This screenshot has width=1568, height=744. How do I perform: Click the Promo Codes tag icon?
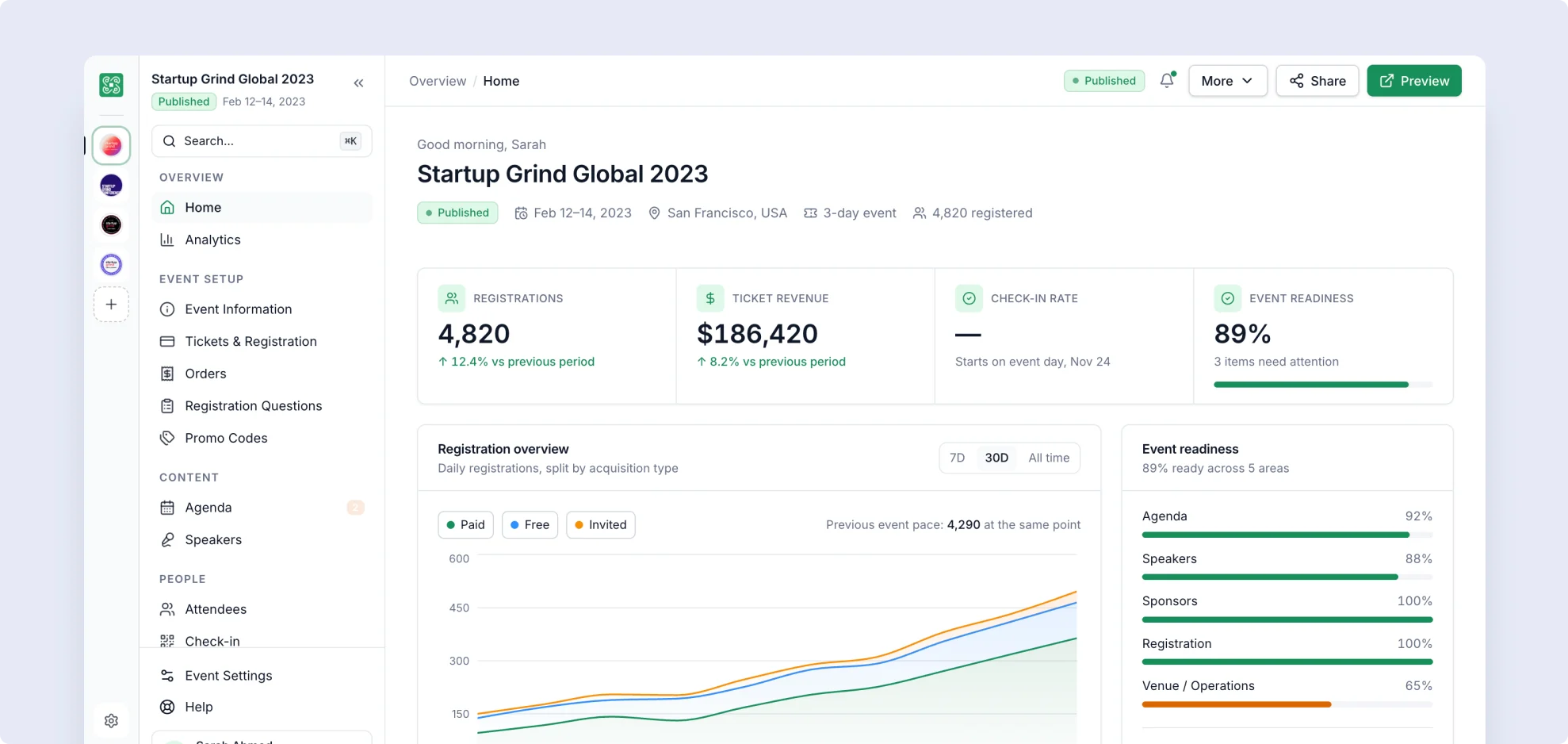click(167, 438)
